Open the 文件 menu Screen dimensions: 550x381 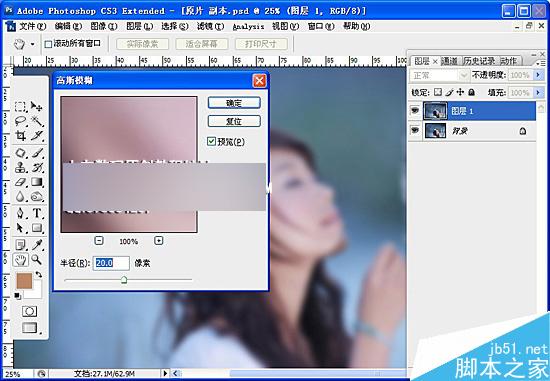tap(32, 26)
